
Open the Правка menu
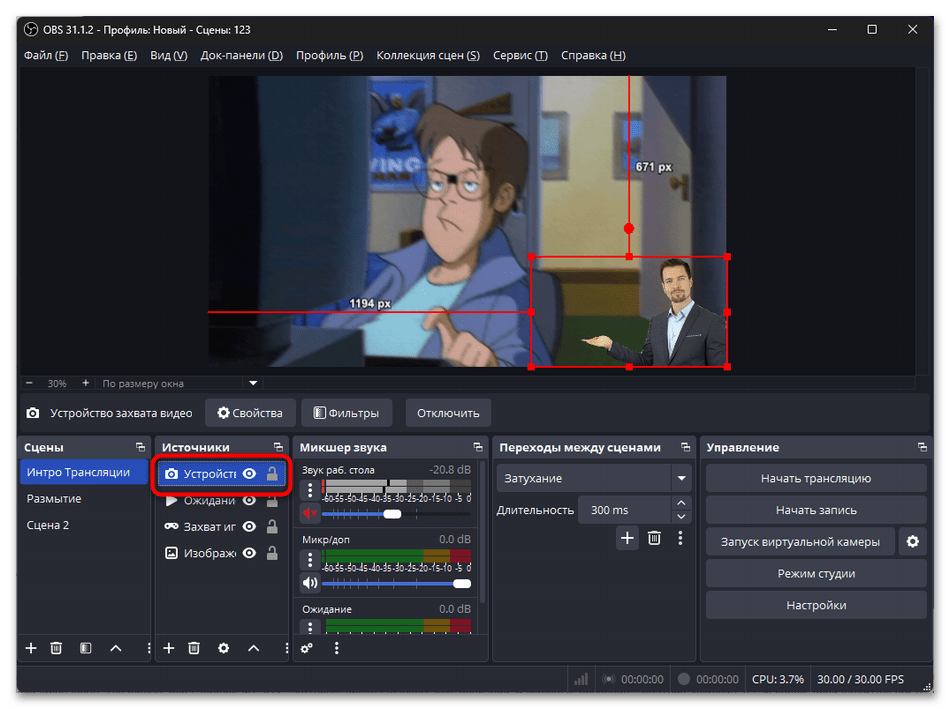[109, 55]
